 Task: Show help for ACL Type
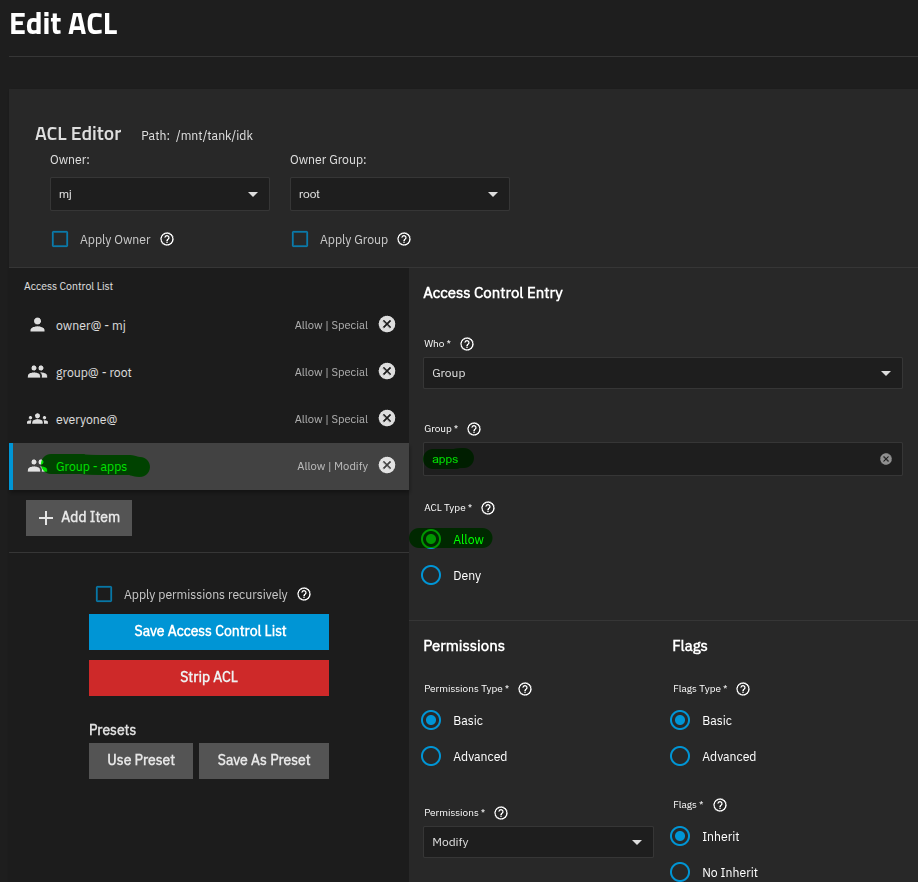click(x=488, y=508)
